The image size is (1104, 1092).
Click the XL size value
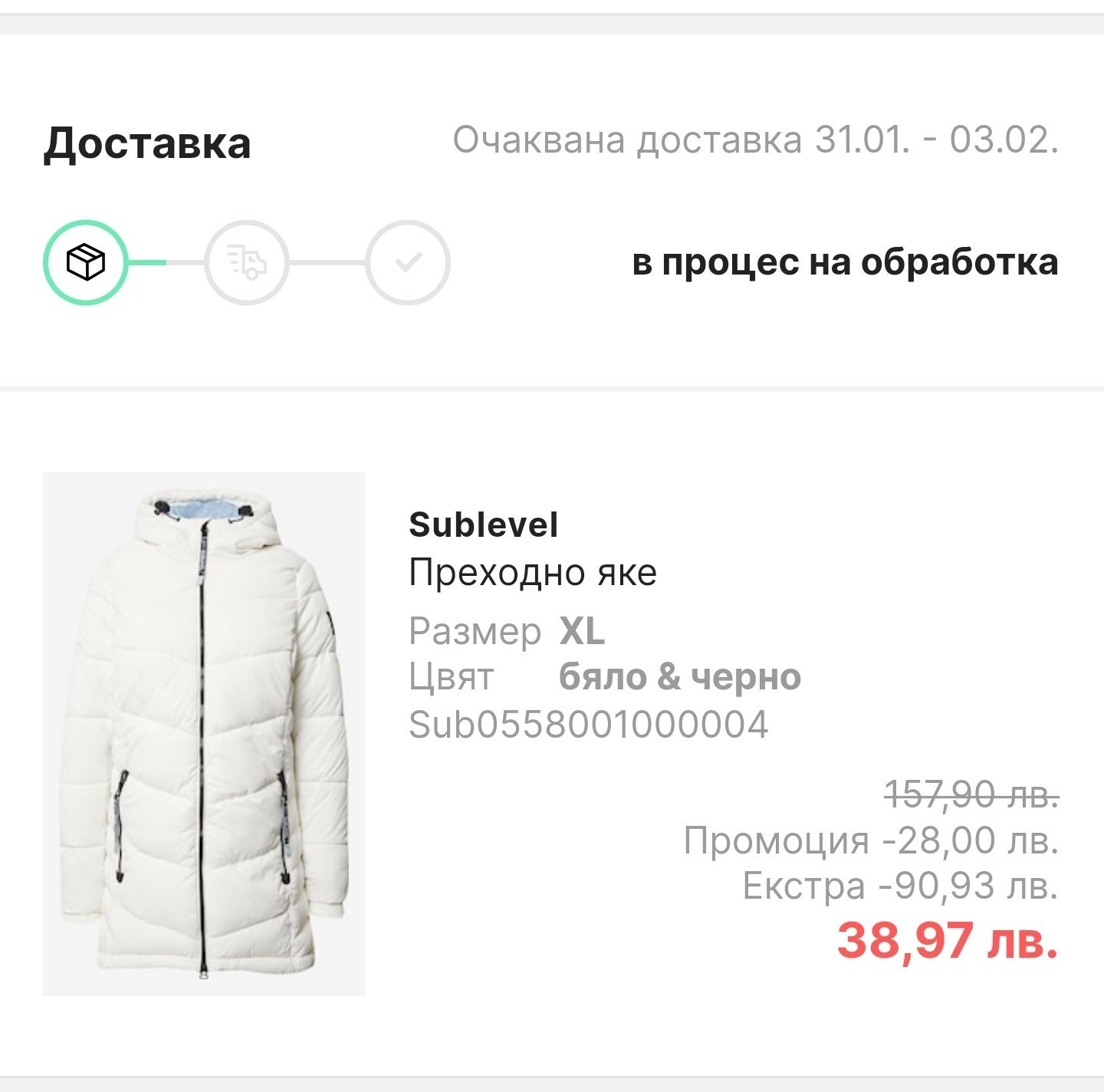tap(582, 632)
